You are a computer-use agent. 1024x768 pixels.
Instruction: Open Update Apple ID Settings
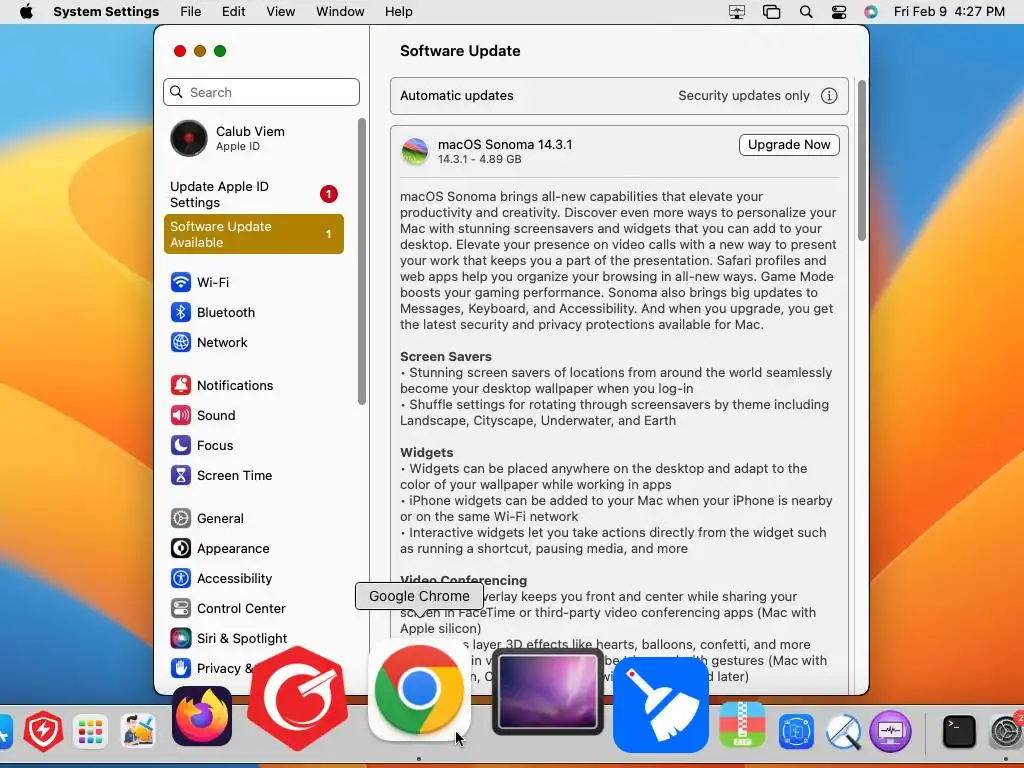pos(254,195)
